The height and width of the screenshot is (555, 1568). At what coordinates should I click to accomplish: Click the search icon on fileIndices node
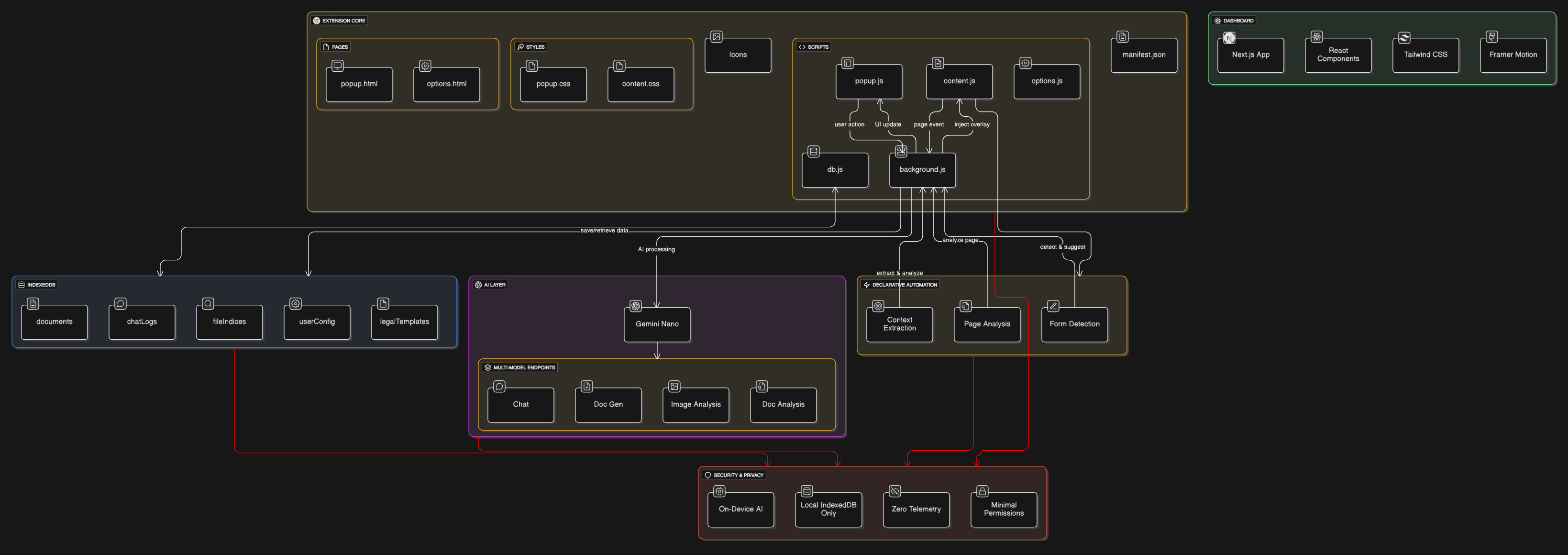pos(208,303)
